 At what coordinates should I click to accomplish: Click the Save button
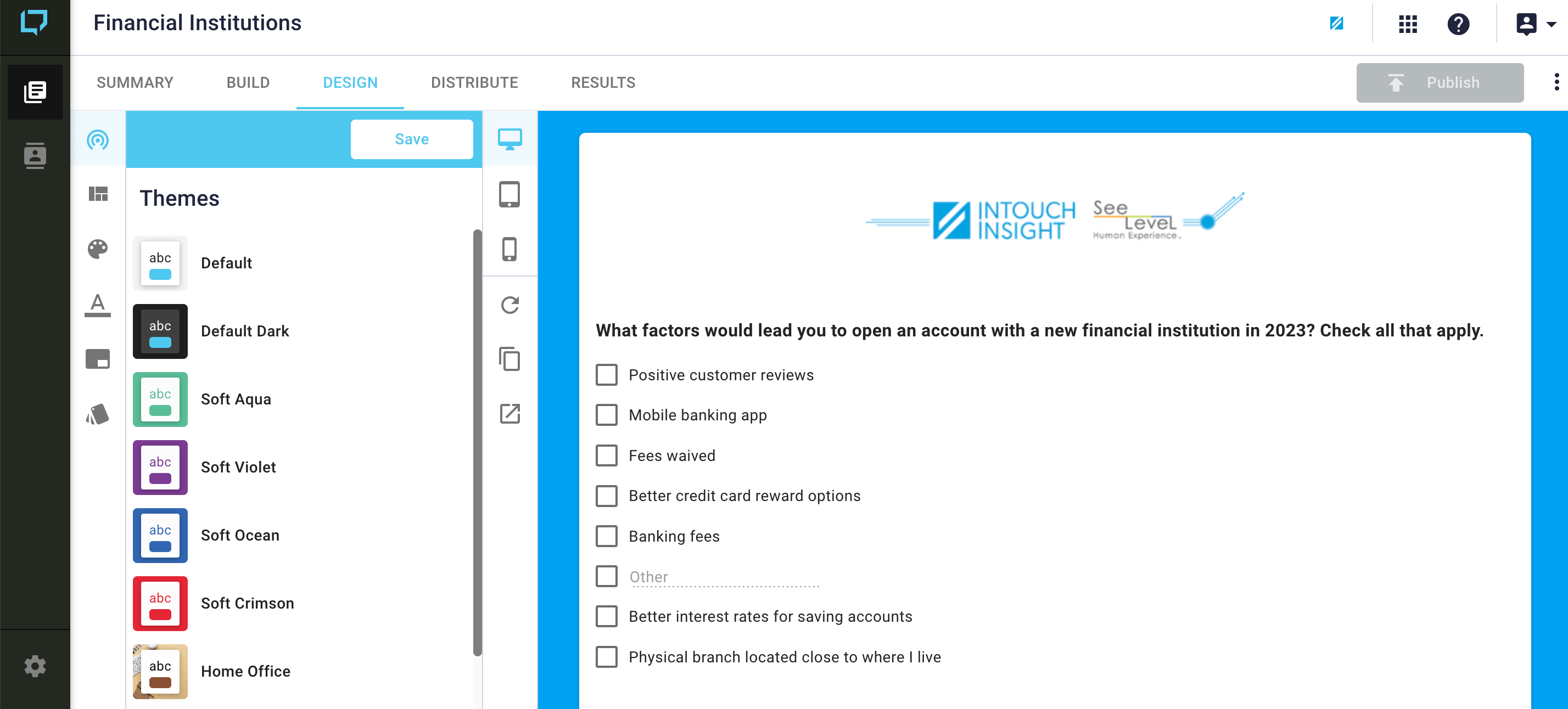(411, 138)
